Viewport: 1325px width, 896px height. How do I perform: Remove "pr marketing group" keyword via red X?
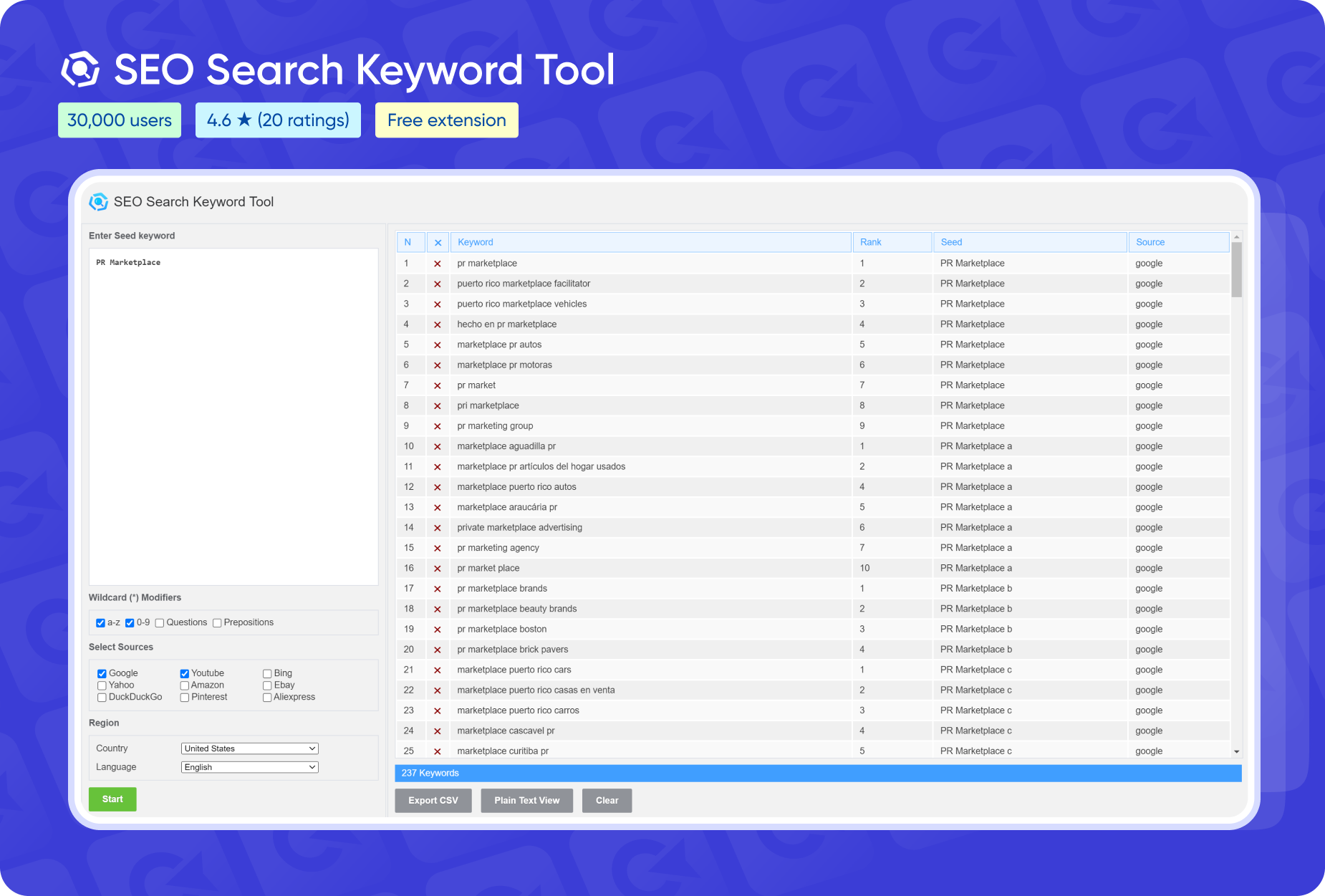438,425
